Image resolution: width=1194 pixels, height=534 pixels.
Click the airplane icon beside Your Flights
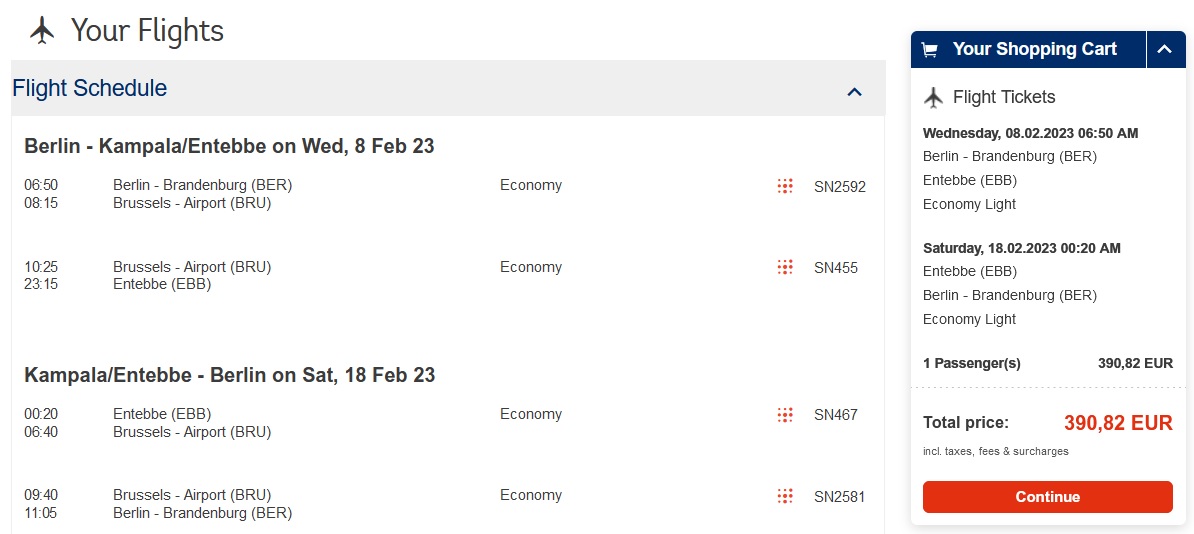43,30
